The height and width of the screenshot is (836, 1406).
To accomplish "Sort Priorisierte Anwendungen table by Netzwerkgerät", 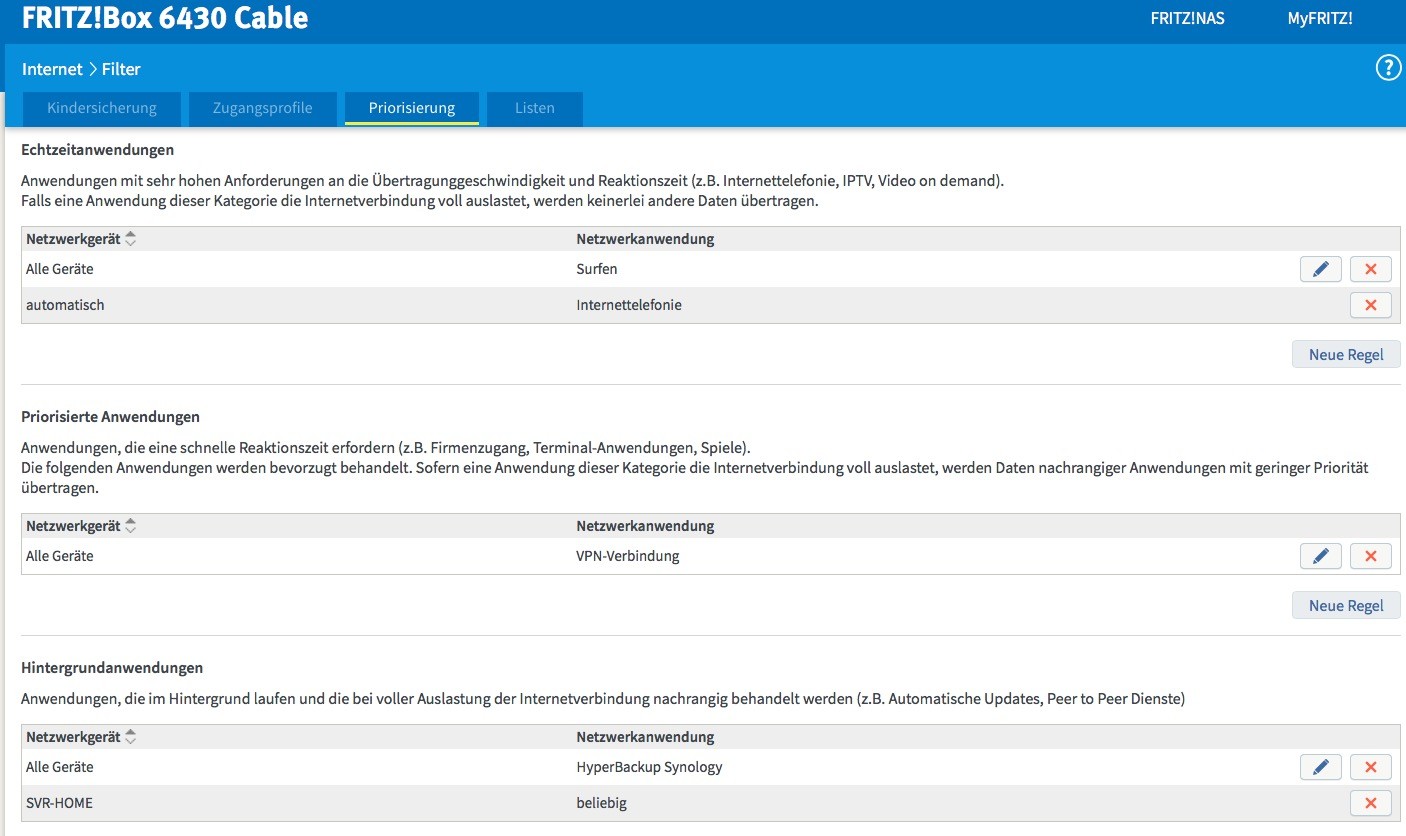I will click(x=130, y=526).
